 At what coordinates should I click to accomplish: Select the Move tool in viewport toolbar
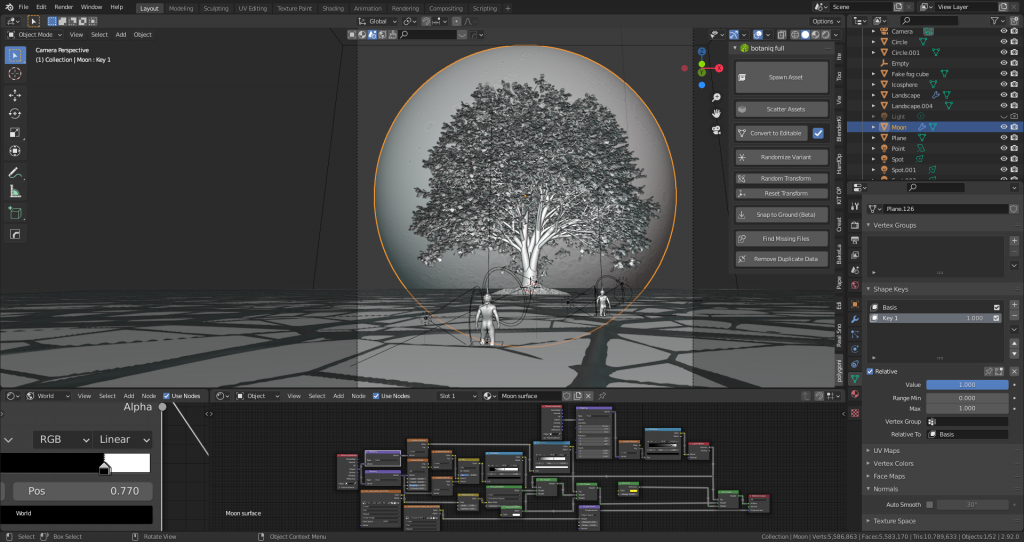pos(15,95)
